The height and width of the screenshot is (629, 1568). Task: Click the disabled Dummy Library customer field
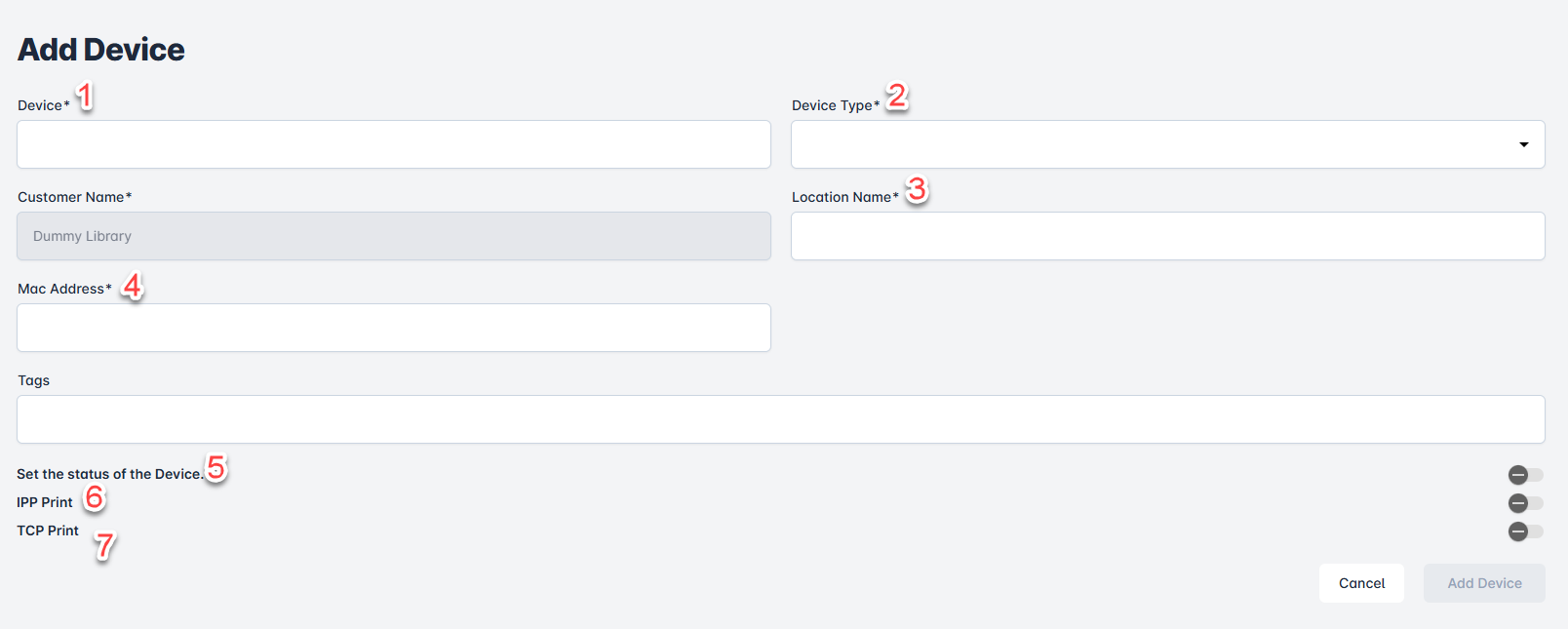click(x=393, y=236)
